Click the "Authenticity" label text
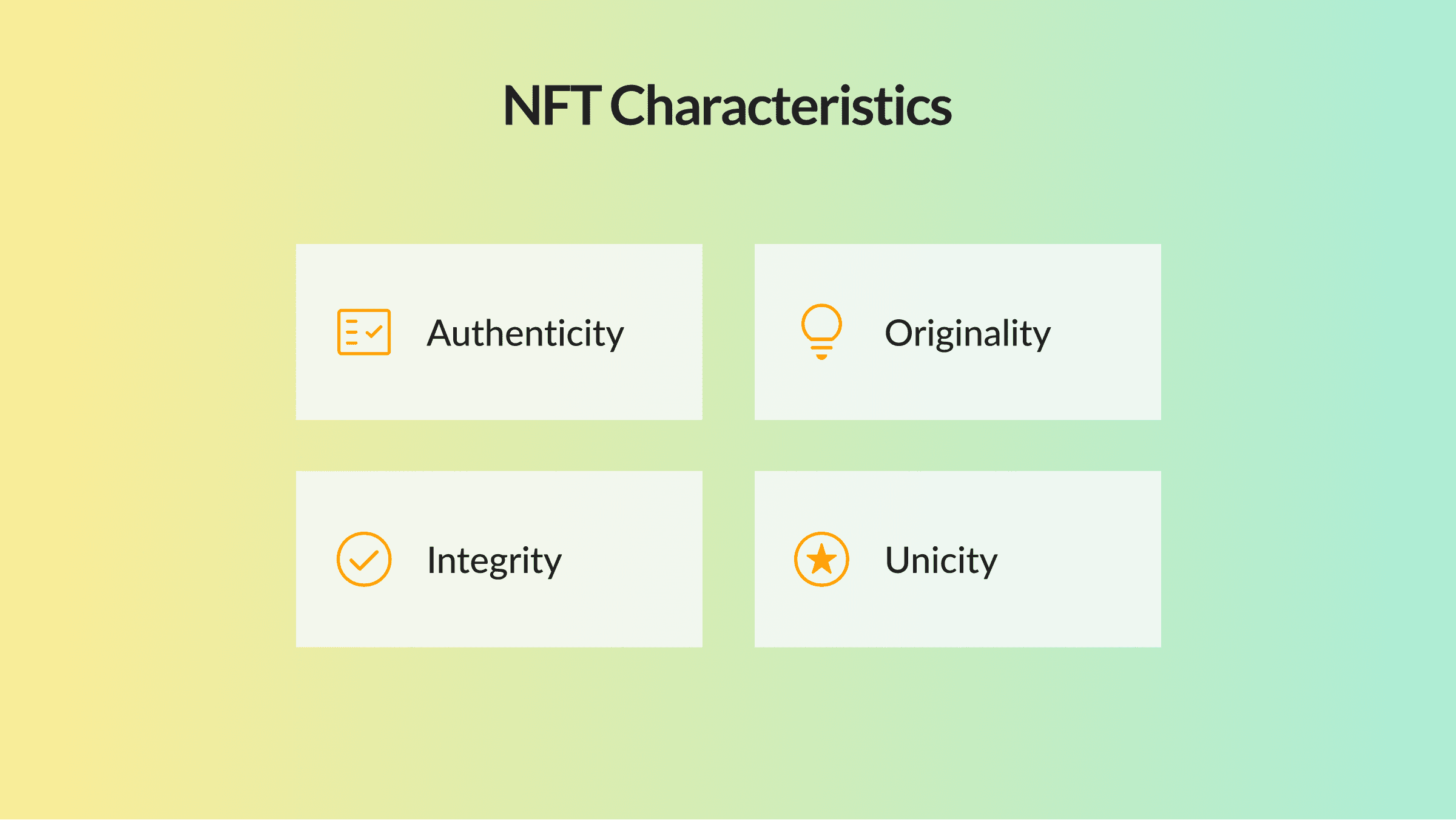The width and height of the screenshot is (1456, 820). [x=525, y=333]
